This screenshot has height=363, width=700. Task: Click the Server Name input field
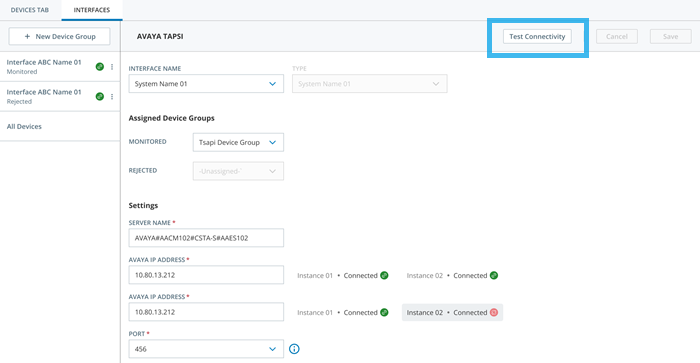click(x=206, y=238)
